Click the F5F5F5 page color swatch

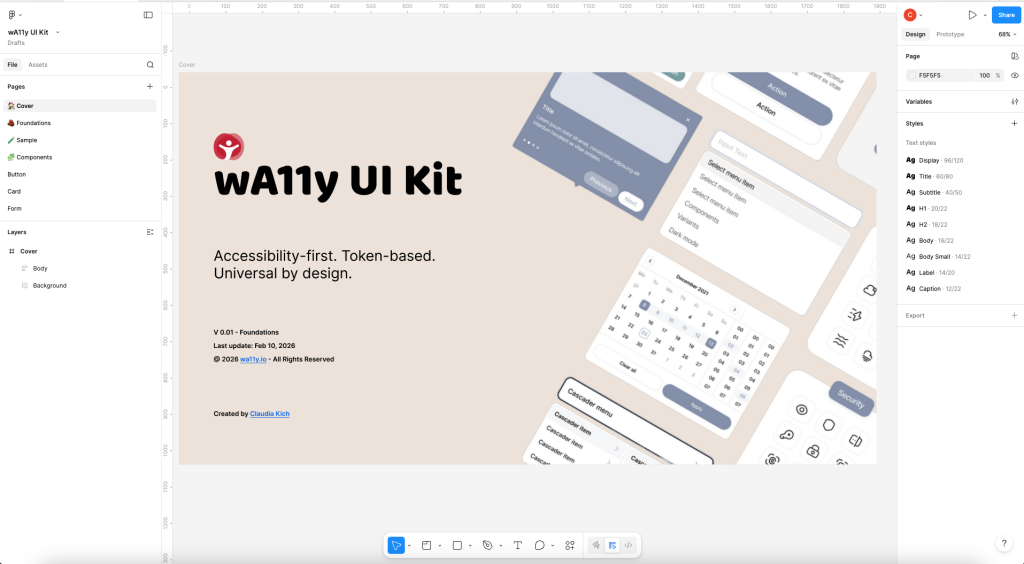(912, 75)
